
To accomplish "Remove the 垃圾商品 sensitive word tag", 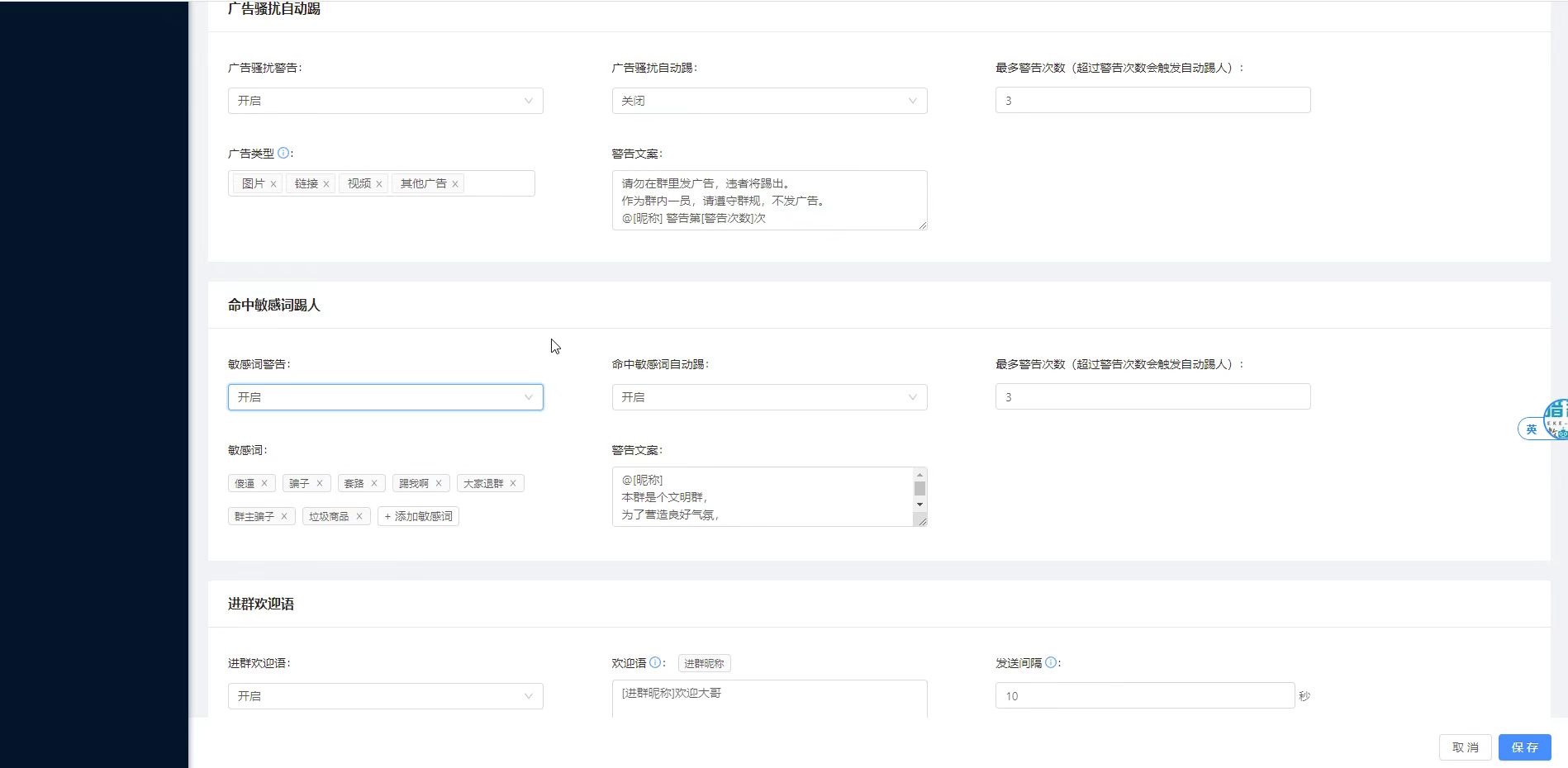I will tap(359, 517).
